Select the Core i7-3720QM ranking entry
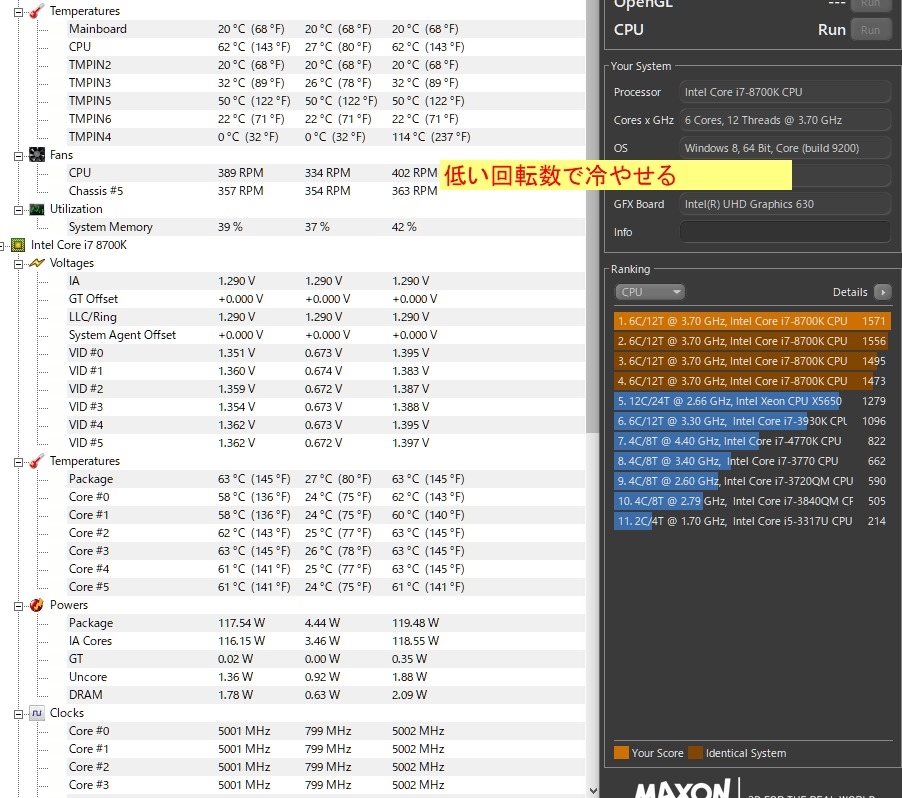 (x=752, y=481)
